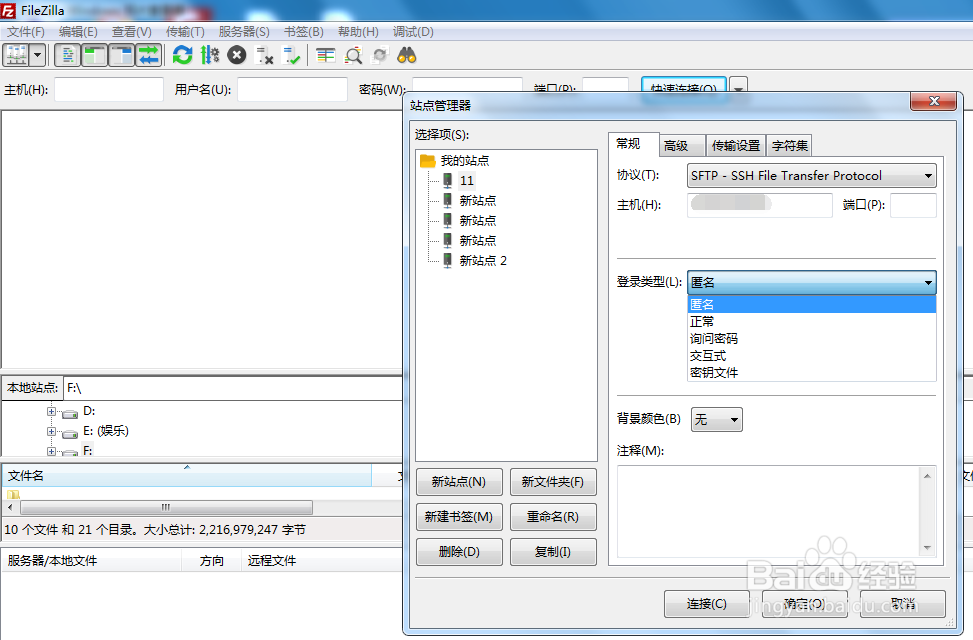Click the reconnect to last server icon
The width and height of the screenshot is (973, 640).
point(291,55)
